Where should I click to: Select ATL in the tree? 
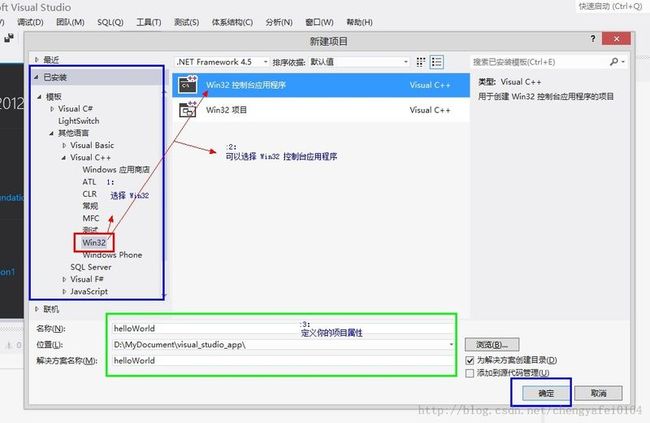(x=89, y=182)
